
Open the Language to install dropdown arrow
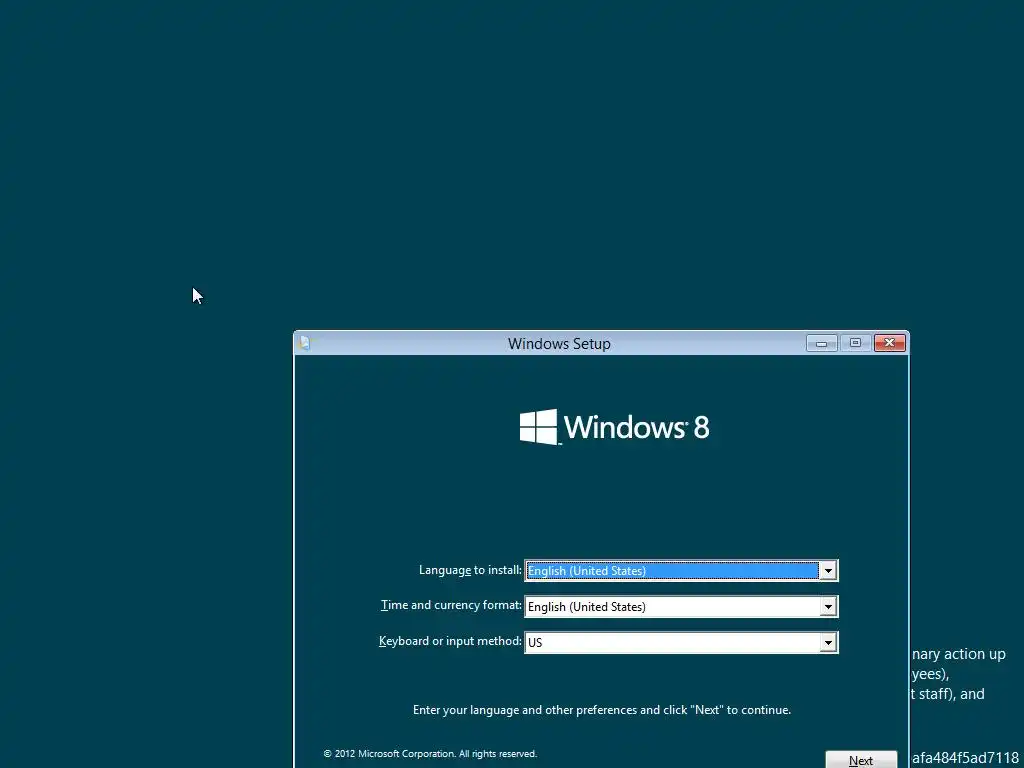[828, 571]
